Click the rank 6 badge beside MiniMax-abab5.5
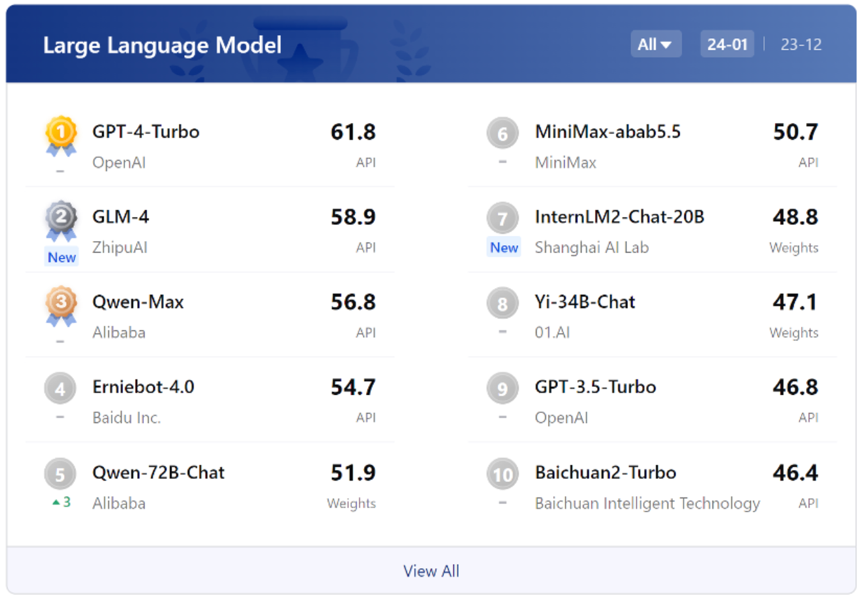 click(503, 133)
